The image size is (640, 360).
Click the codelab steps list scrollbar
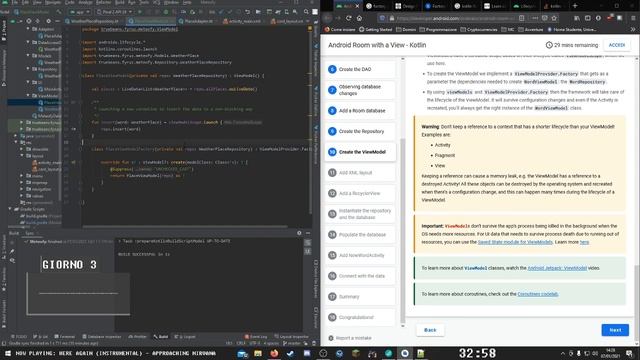point(403,231)
